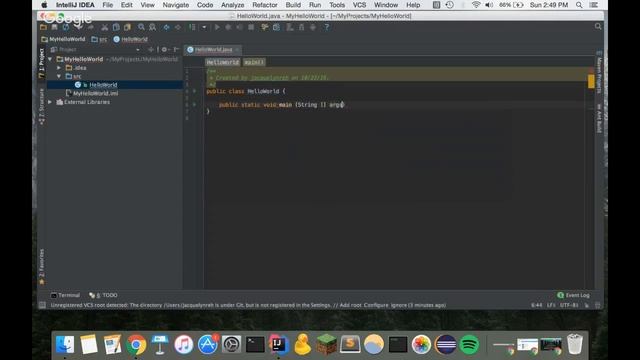Click the UTF-8 encoding selector
The height and width of the screenshot is (360, 640).
pyautogui.click(x=569, y=305)
